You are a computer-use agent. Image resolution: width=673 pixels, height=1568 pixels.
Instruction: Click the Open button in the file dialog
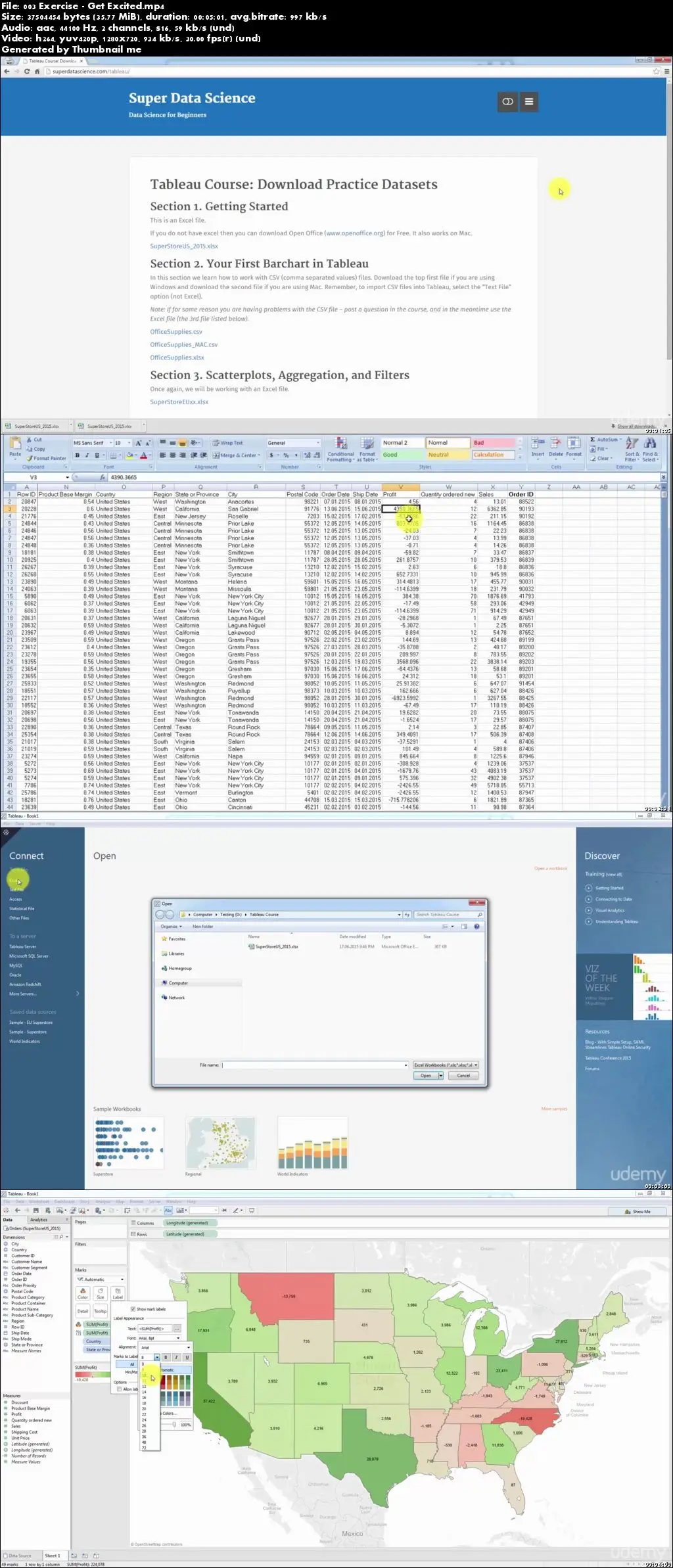(x=426, y=1076)
